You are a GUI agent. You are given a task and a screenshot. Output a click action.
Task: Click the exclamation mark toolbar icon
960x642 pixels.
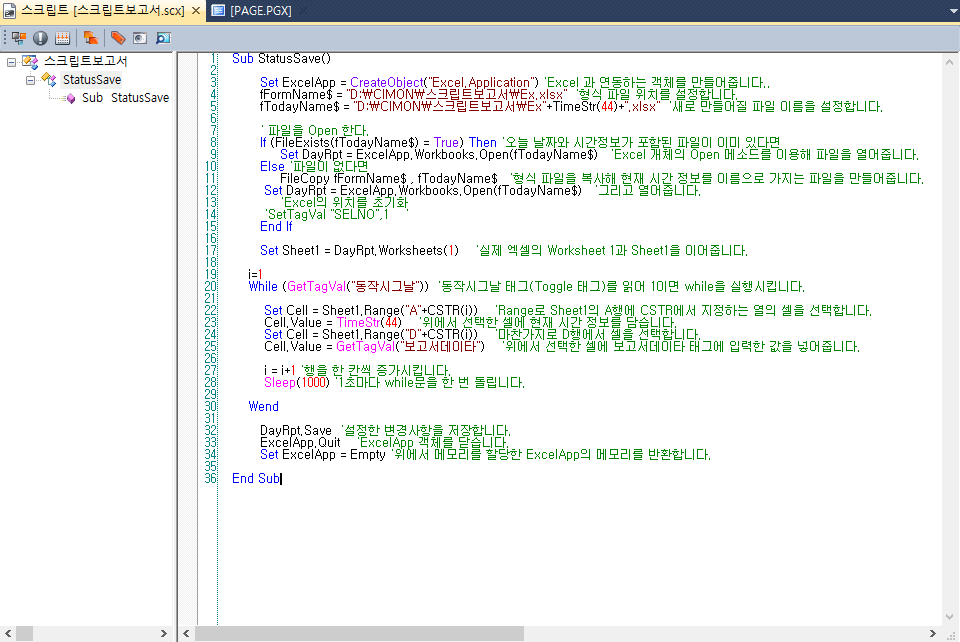[x=40, y=38]
